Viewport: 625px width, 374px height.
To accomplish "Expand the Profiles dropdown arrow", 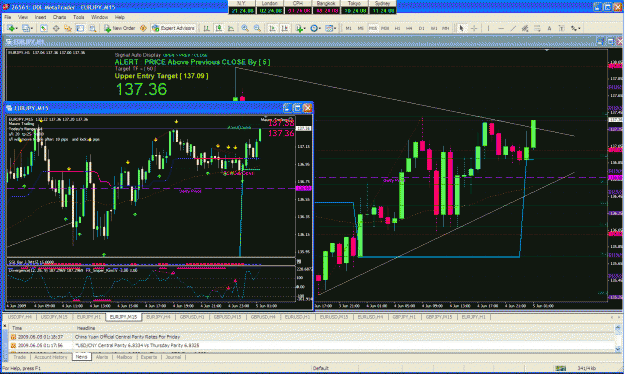I will pyautogui.click(x=32, y=29).
